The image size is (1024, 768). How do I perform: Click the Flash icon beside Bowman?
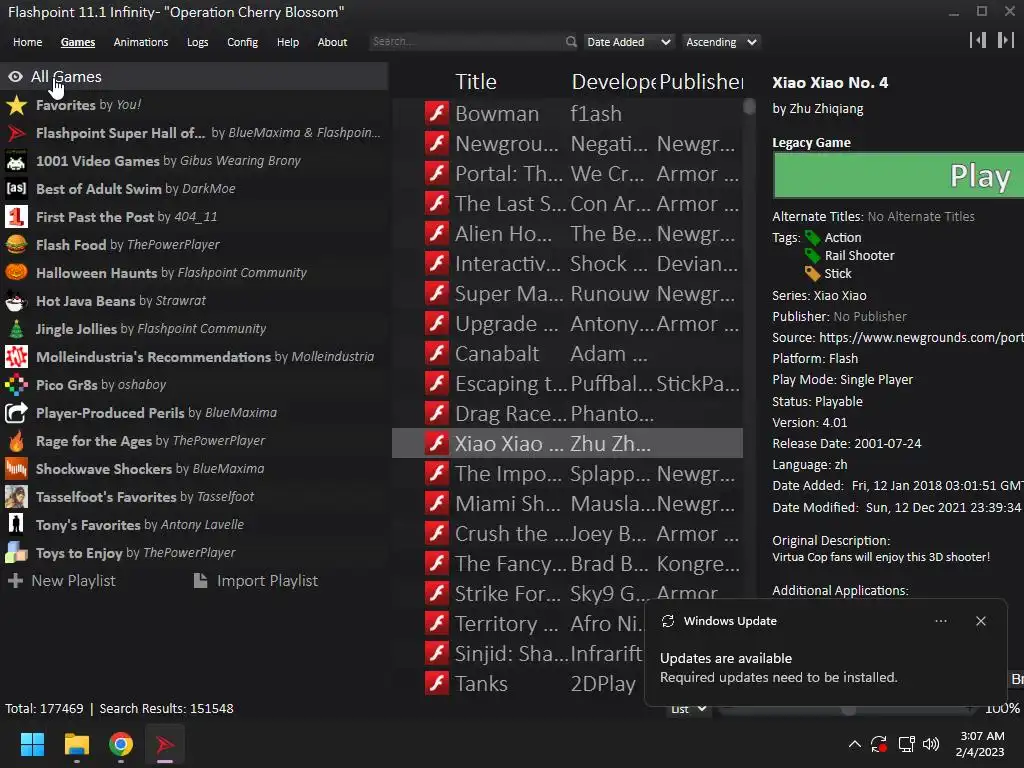(437, 114)
